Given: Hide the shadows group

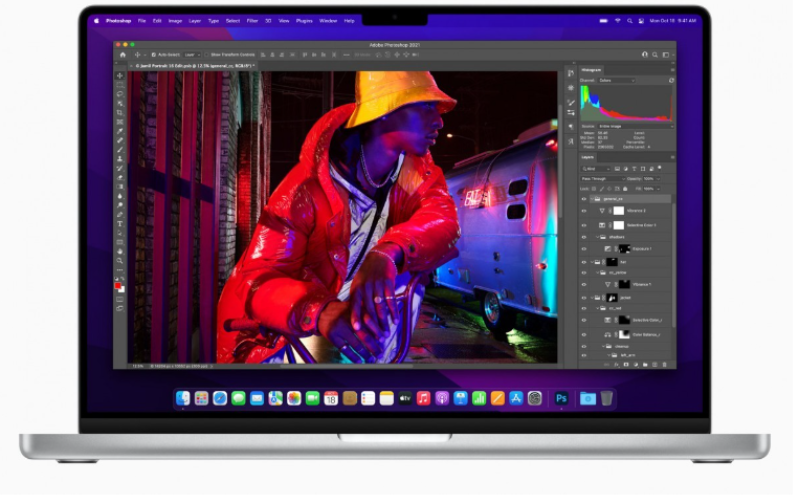Looking at the screenshot, I should (584, 237).
